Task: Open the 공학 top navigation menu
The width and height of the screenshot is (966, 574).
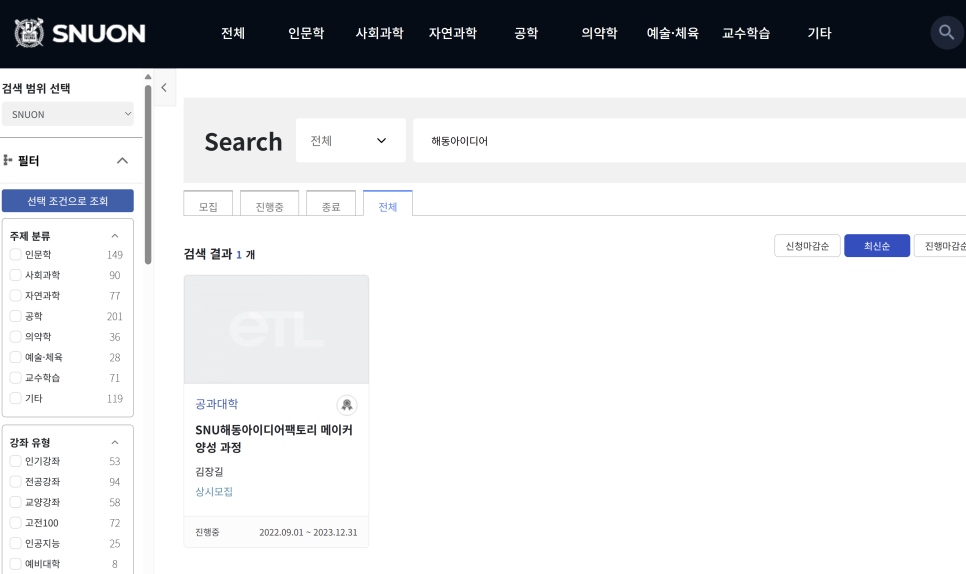Action: click(526, 33)
